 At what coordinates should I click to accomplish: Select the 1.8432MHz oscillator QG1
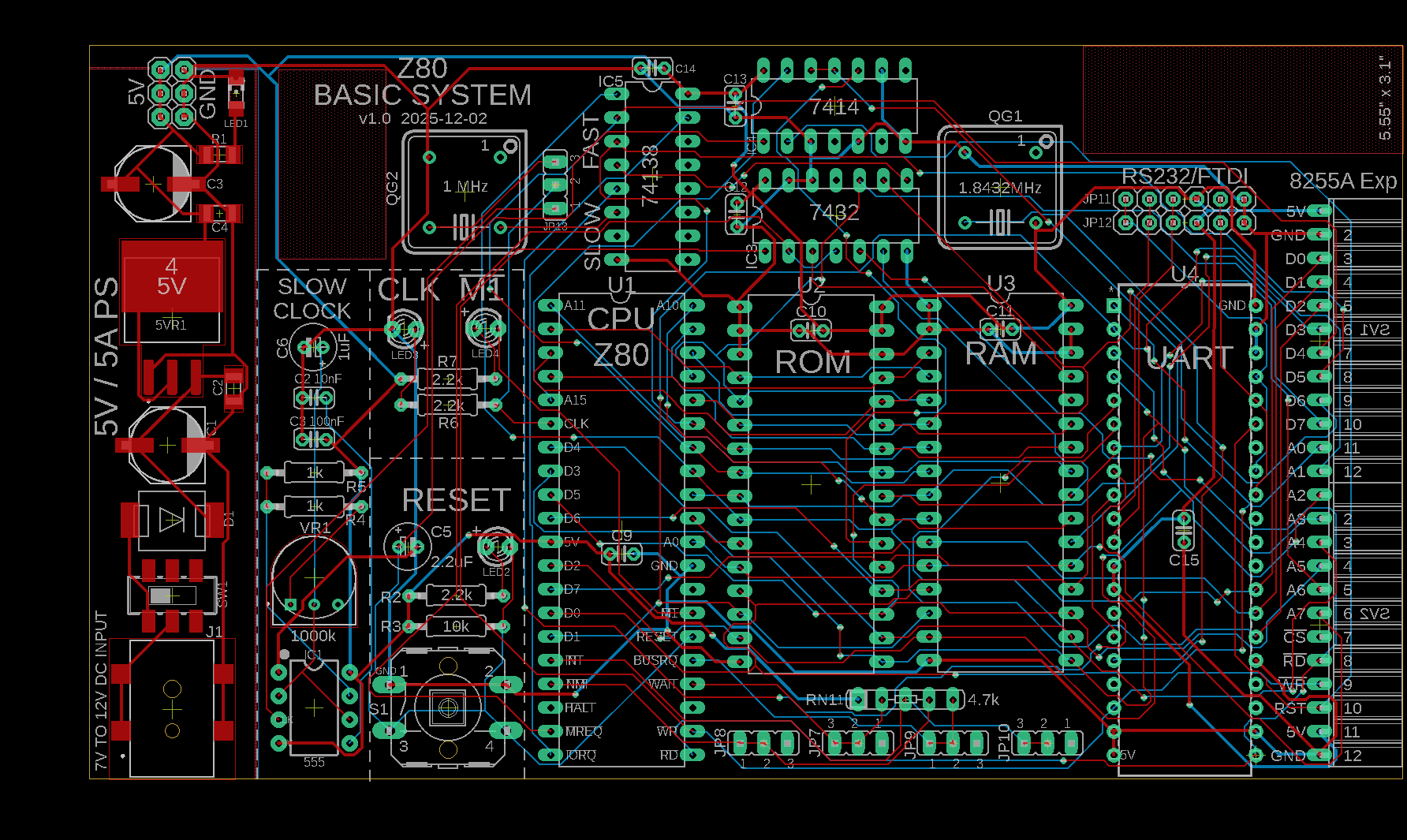click(x=999, y=188)
